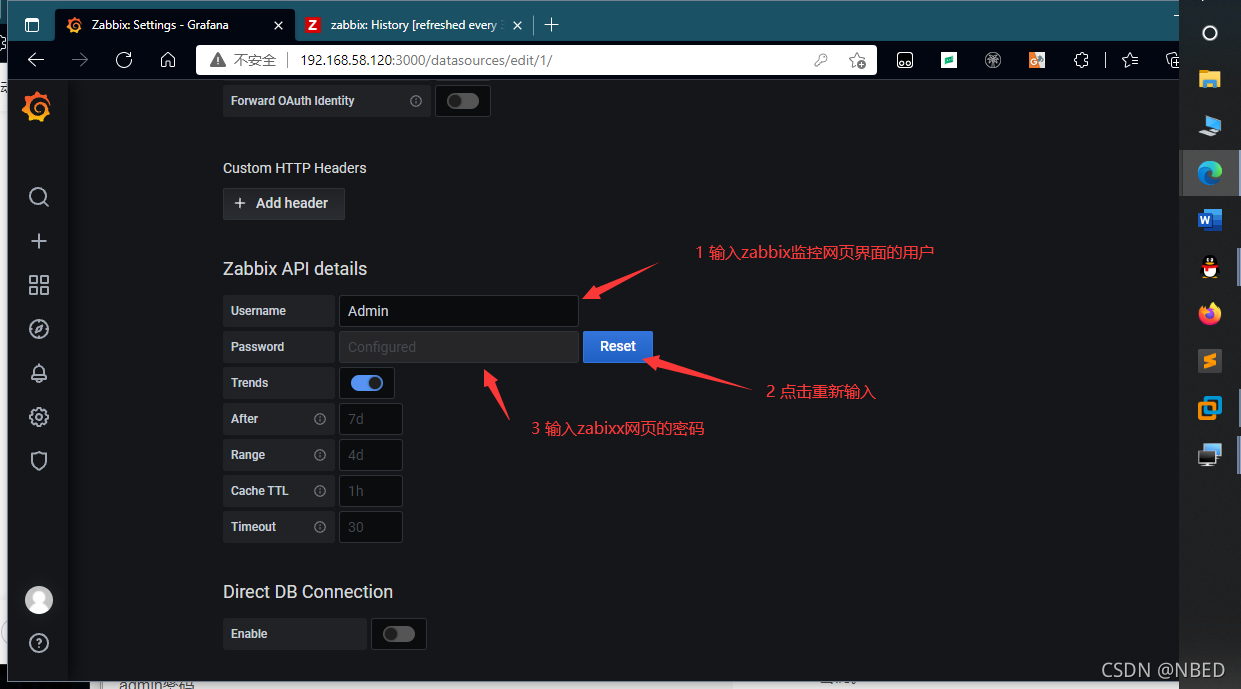1241x689 pixels.
Task: Click the browser back arrow
Action: tap(36, 60)
